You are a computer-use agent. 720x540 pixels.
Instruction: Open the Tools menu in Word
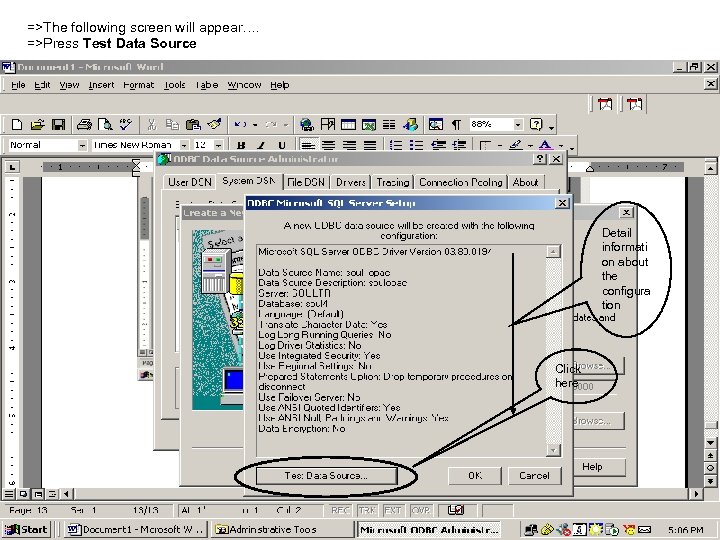pyautogui.click(x=174, y=85)
